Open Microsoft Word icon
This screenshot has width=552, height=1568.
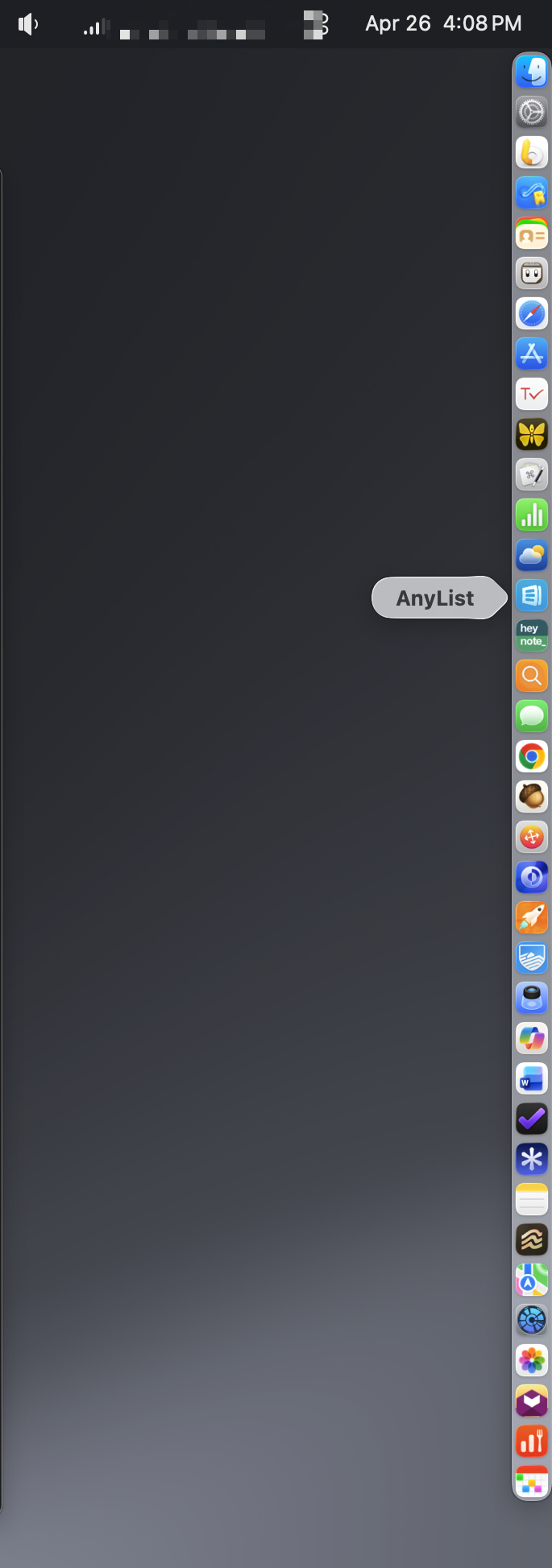532,1079
